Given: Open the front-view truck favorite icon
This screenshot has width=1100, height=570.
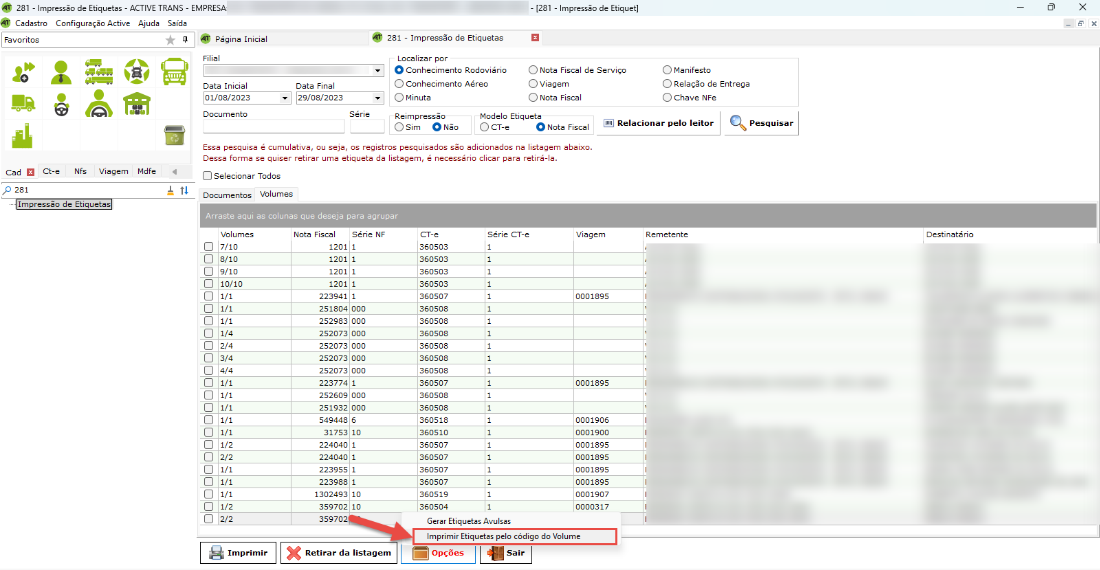Looking at the screenshot, I should point(174,72).
